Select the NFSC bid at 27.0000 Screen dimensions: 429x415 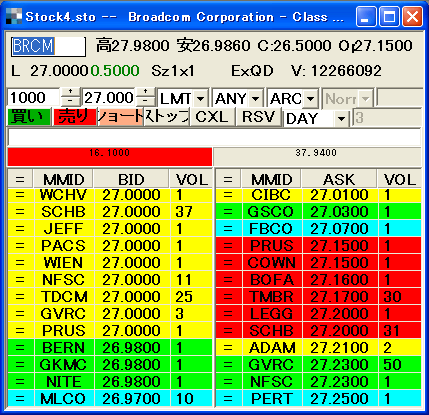tap(110, 279)
